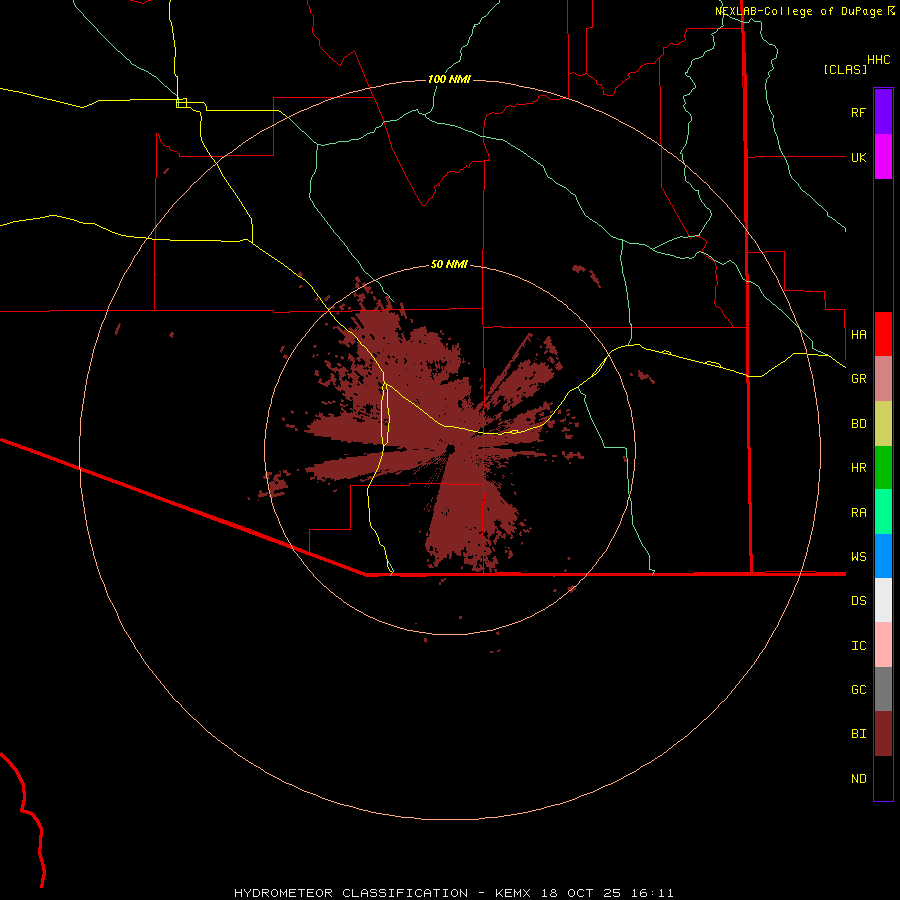Pick the RA light green legend swatch
This screenshot has height=900, width=900.
pos(883,512)
